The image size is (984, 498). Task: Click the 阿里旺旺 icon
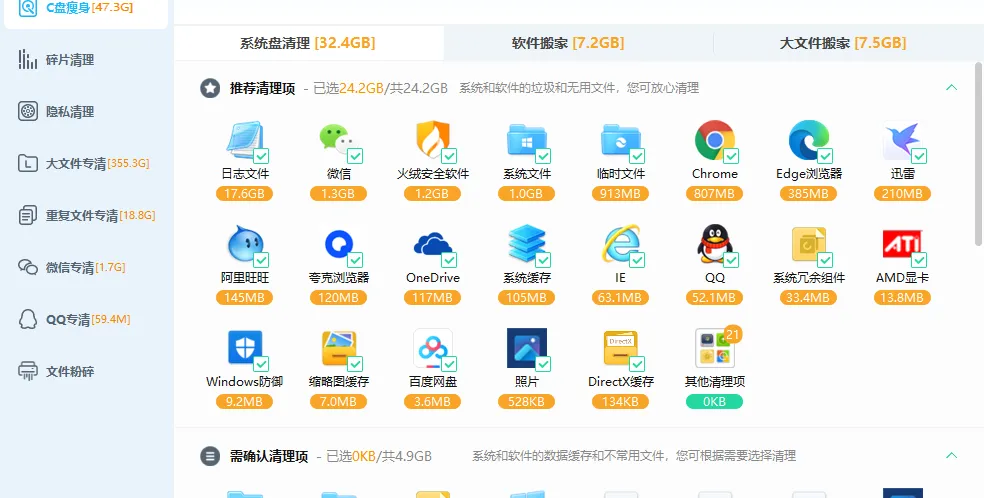click(x=244, y=245)
